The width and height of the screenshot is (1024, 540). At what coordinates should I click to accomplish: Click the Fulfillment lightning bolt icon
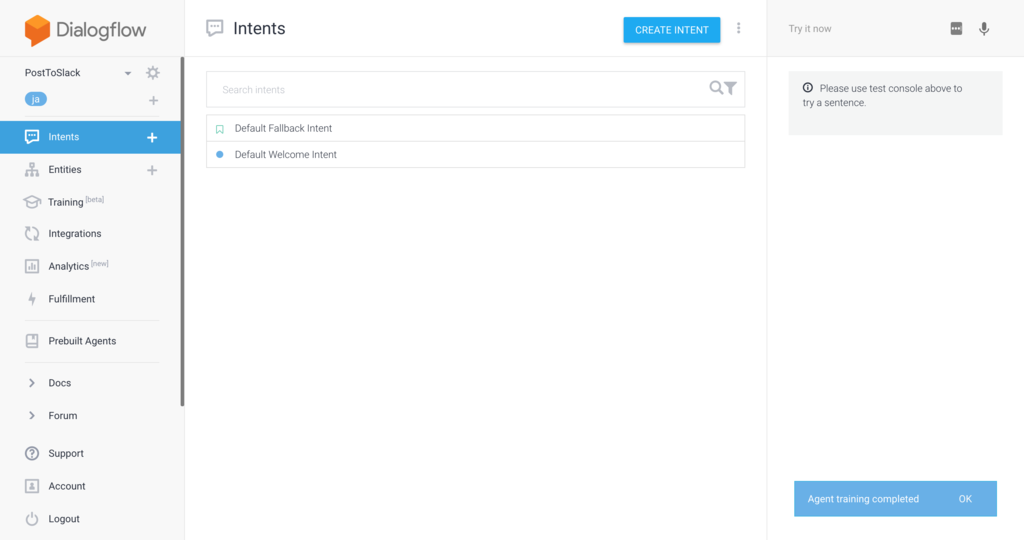31,298
